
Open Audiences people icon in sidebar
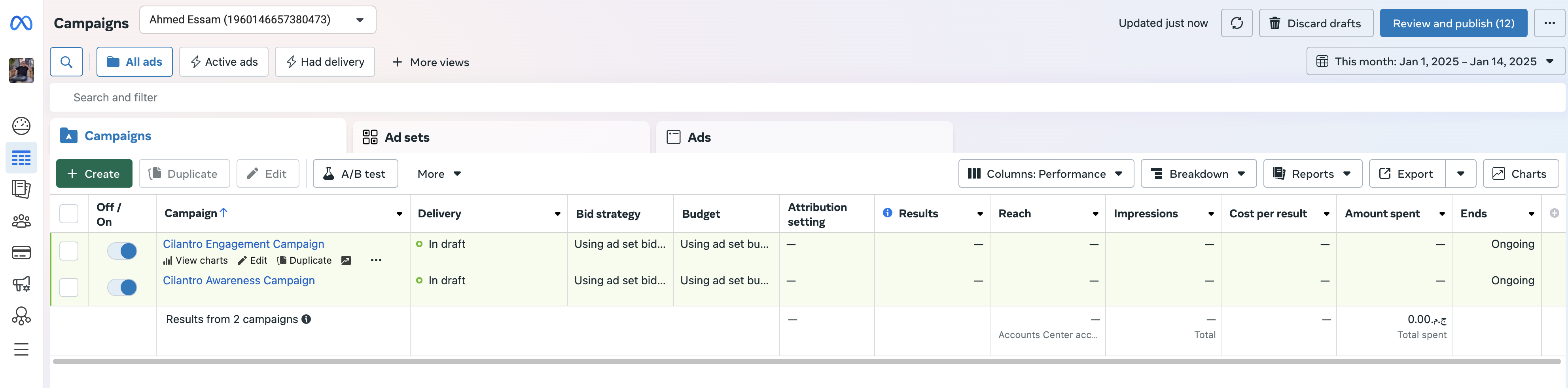(x=21, y=221)
